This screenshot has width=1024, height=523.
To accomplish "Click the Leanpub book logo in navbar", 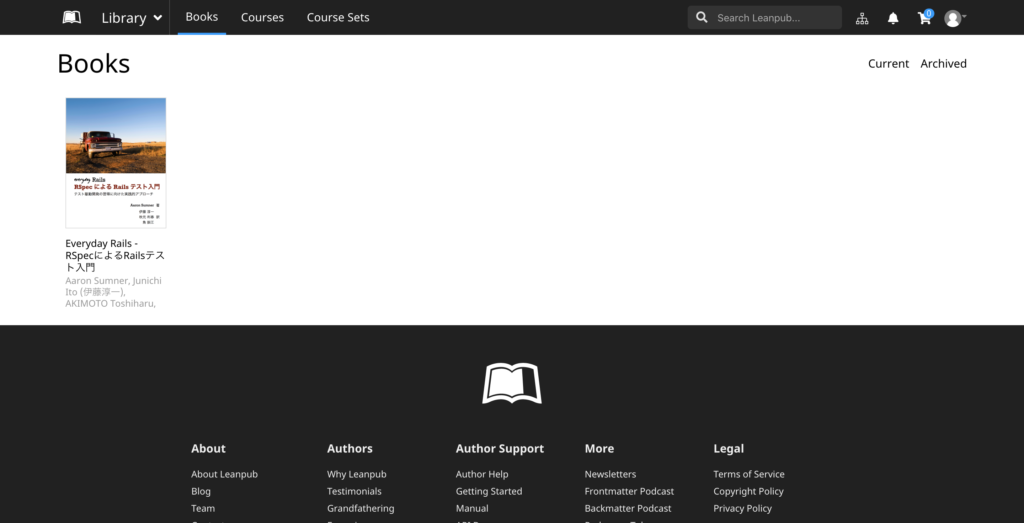I will pyautogui.click(x=71, y=17).
